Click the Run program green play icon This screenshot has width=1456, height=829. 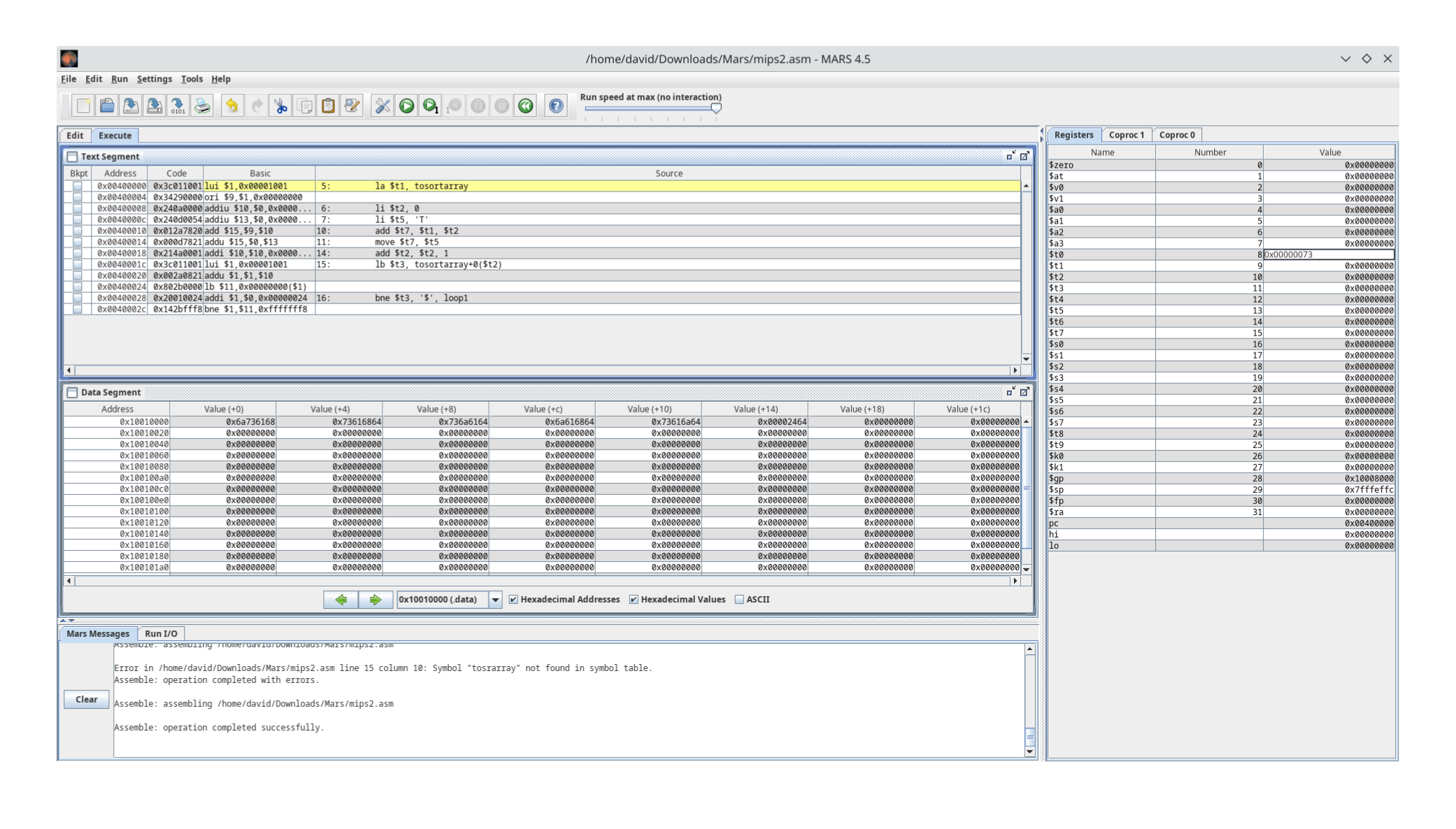point(406,107)
